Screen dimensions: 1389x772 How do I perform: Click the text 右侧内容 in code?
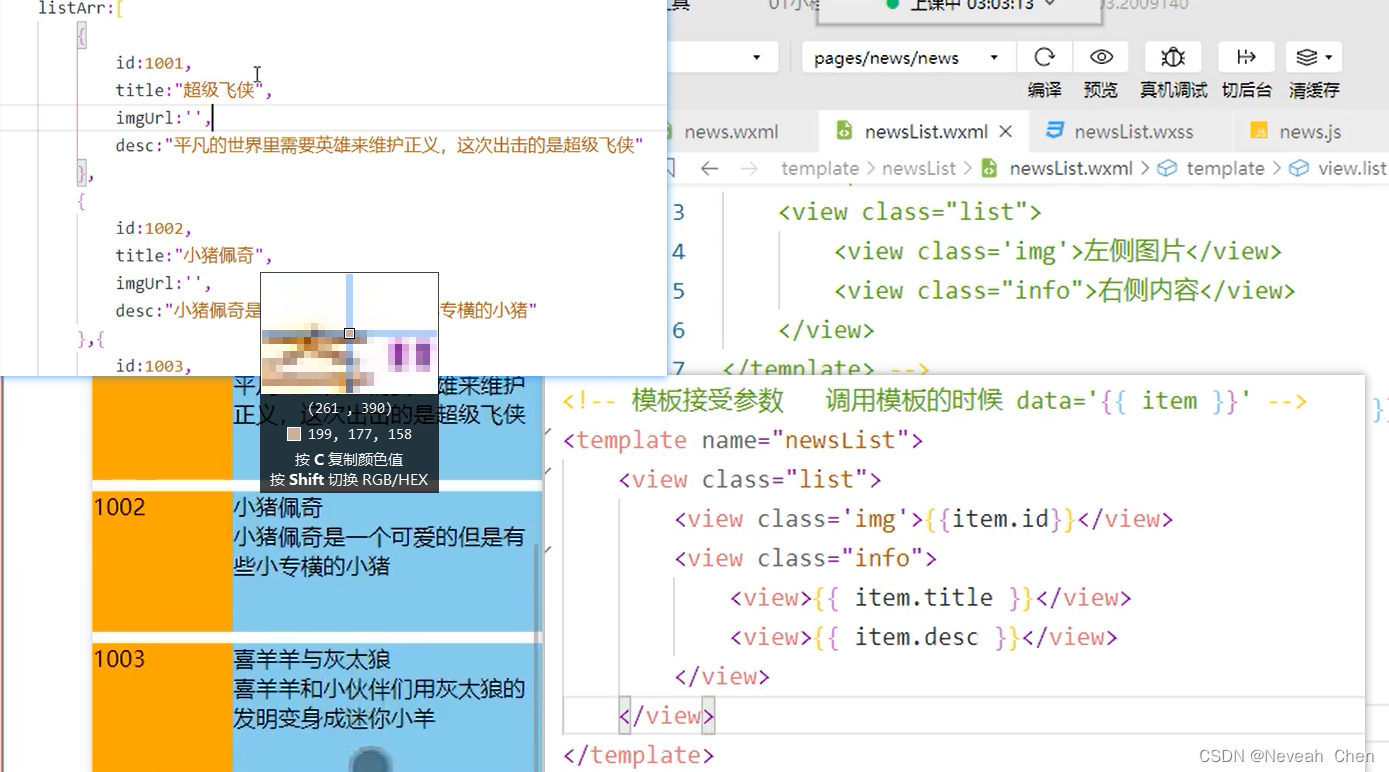coord(1148,291)
